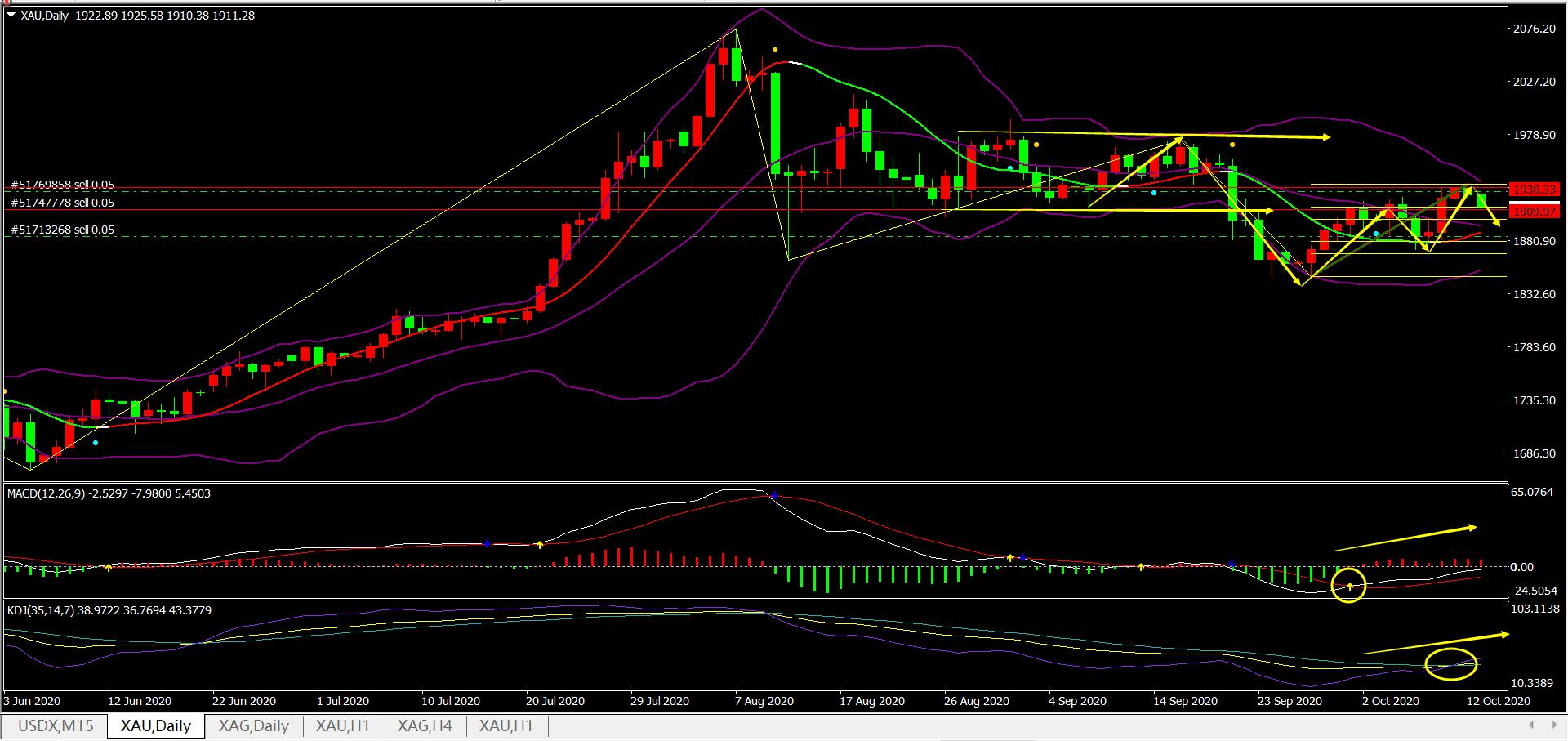
Task: Open the XAU,H1 tab beside XAG,Daily
Action: click(343, 725)
